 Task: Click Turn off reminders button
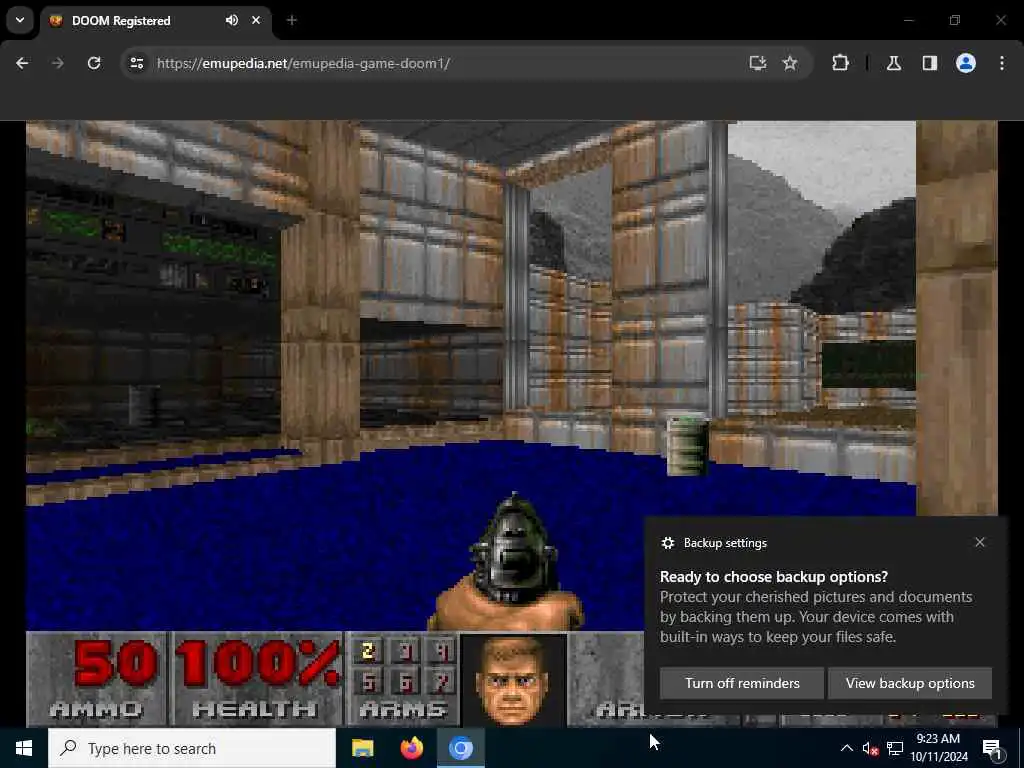click(x=742, y=683)
